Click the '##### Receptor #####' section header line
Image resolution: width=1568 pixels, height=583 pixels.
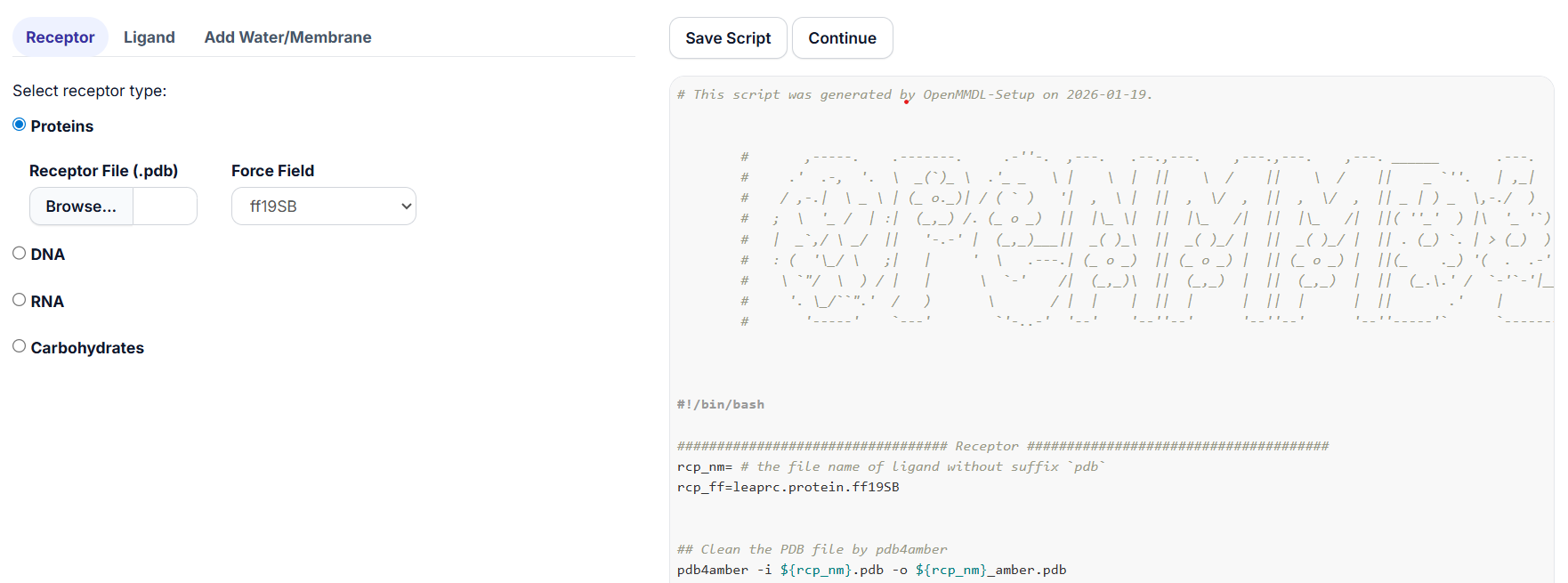(1002, 446)
